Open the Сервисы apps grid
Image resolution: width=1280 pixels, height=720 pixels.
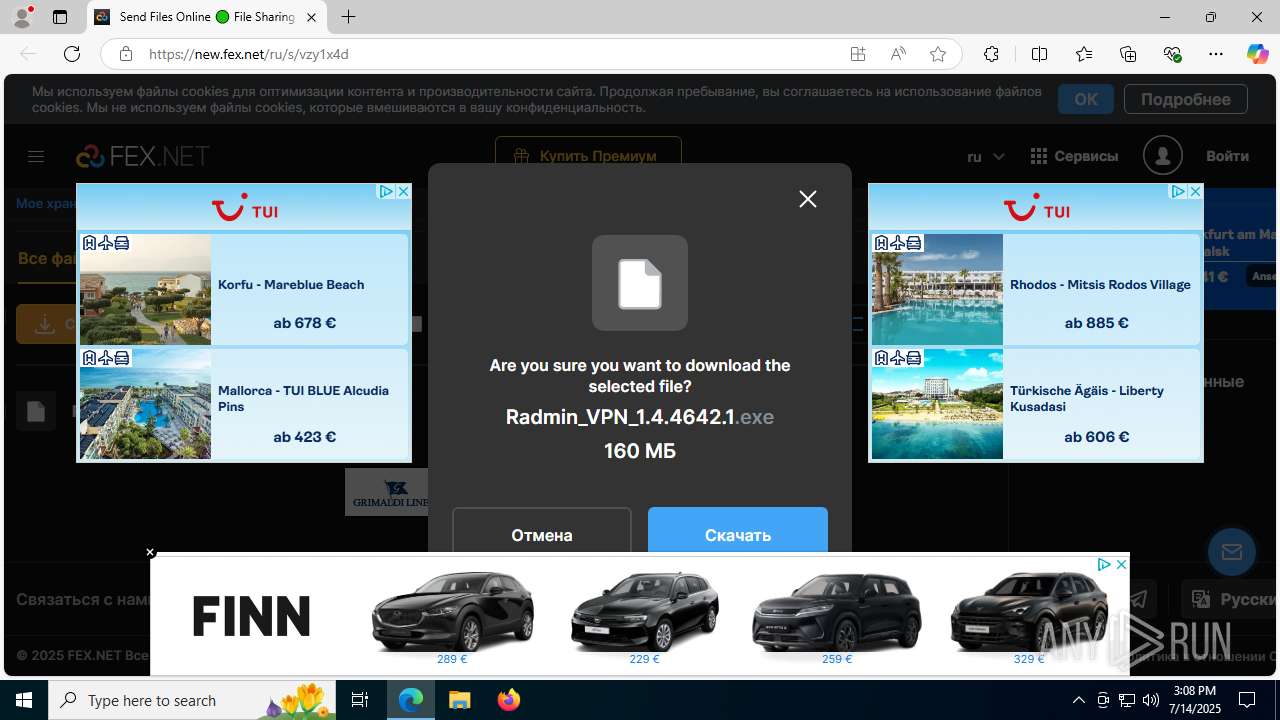pos(1074,156)
